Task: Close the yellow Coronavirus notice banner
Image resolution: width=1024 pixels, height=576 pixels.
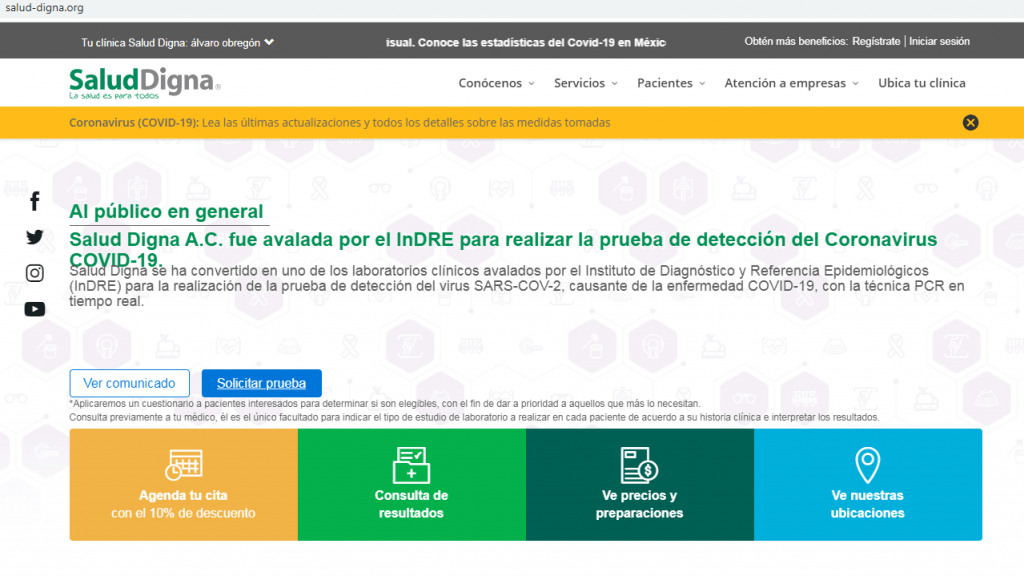Action: (970, 123)
